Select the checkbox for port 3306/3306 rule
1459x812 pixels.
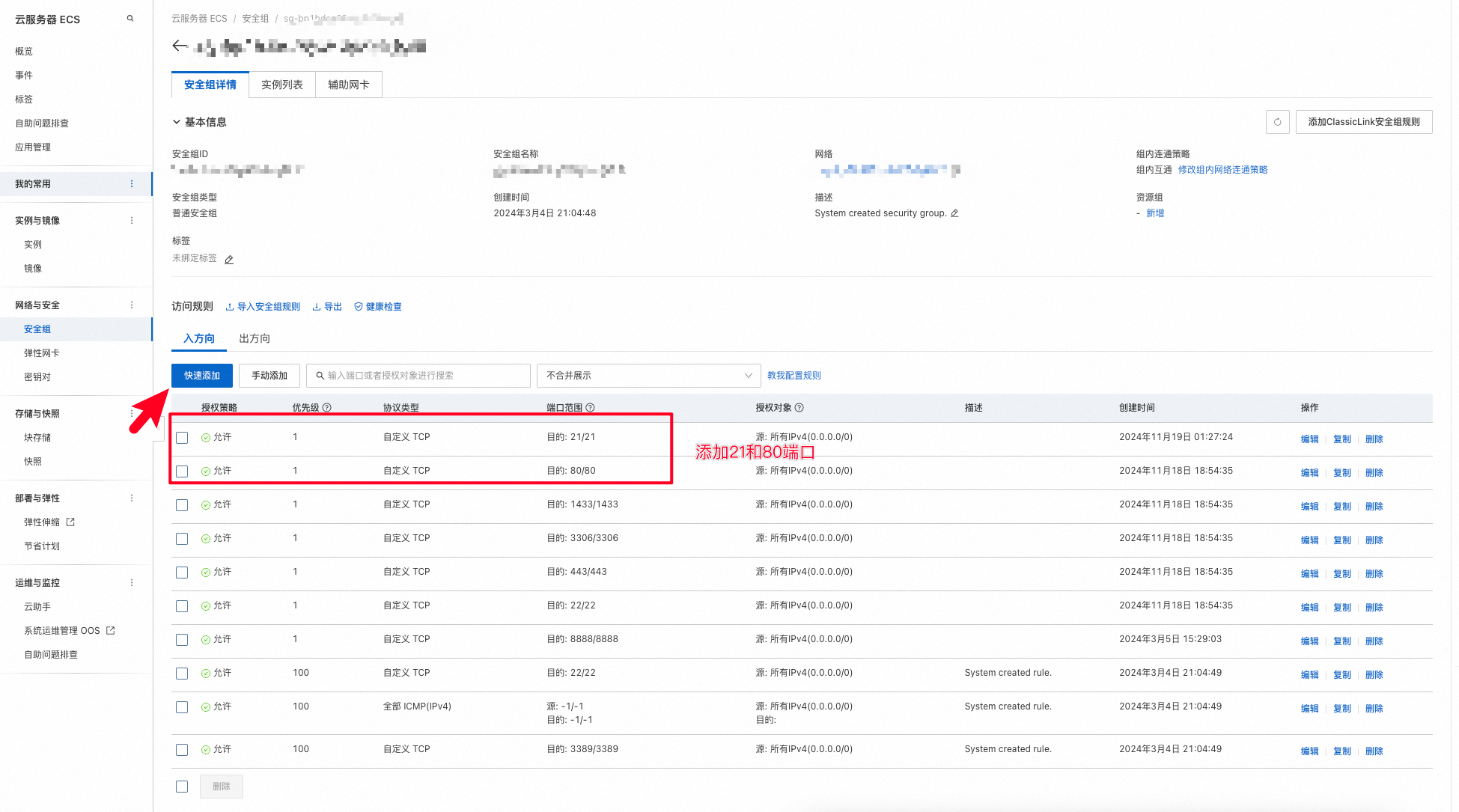point(182,539)
